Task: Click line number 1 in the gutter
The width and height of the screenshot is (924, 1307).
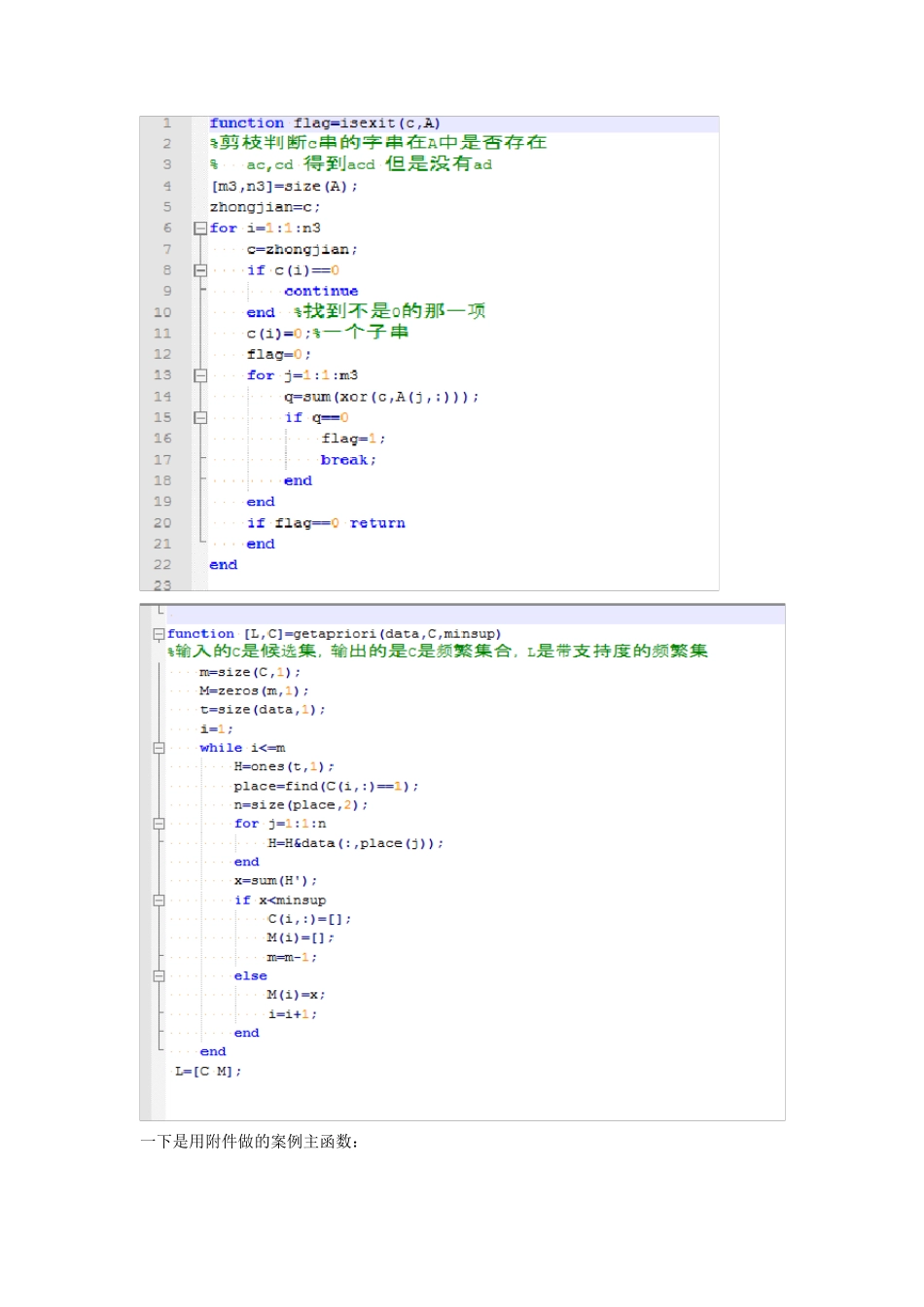Action: pos(166,124)
